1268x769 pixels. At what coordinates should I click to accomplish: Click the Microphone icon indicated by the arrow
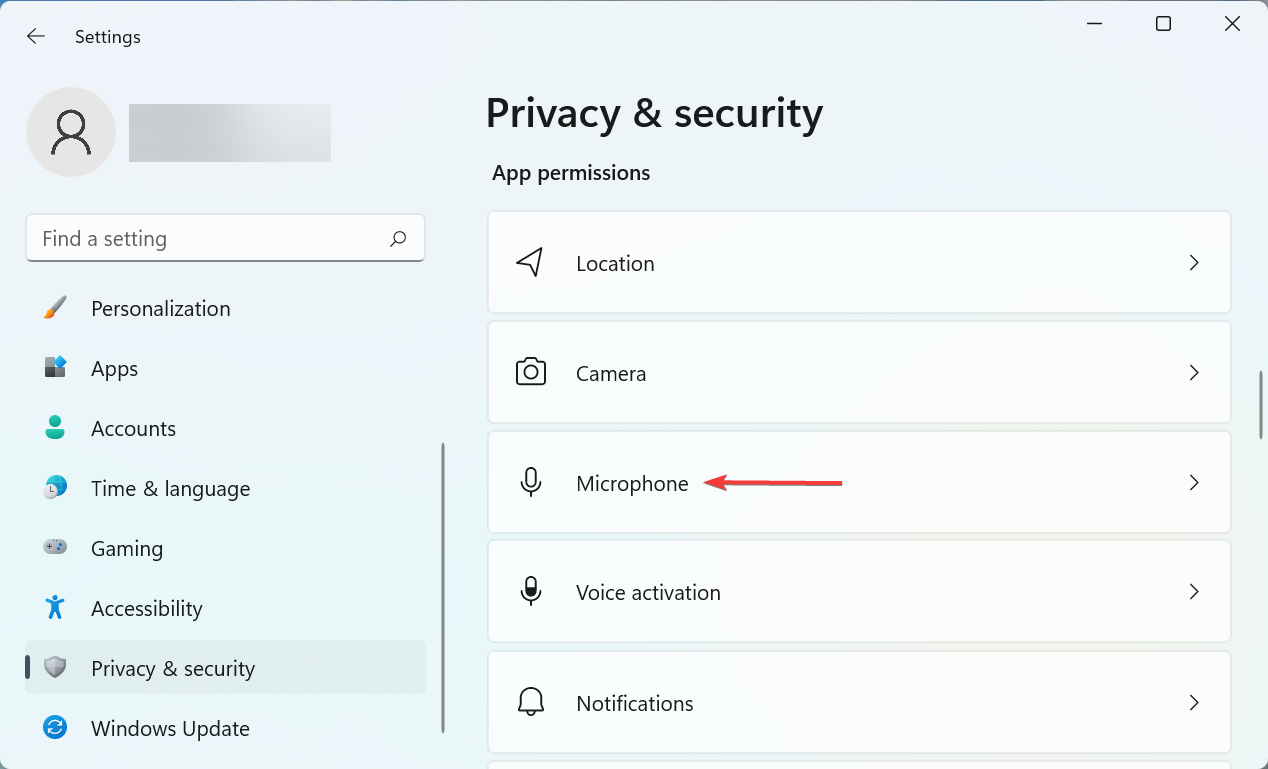tap(530, 482)
